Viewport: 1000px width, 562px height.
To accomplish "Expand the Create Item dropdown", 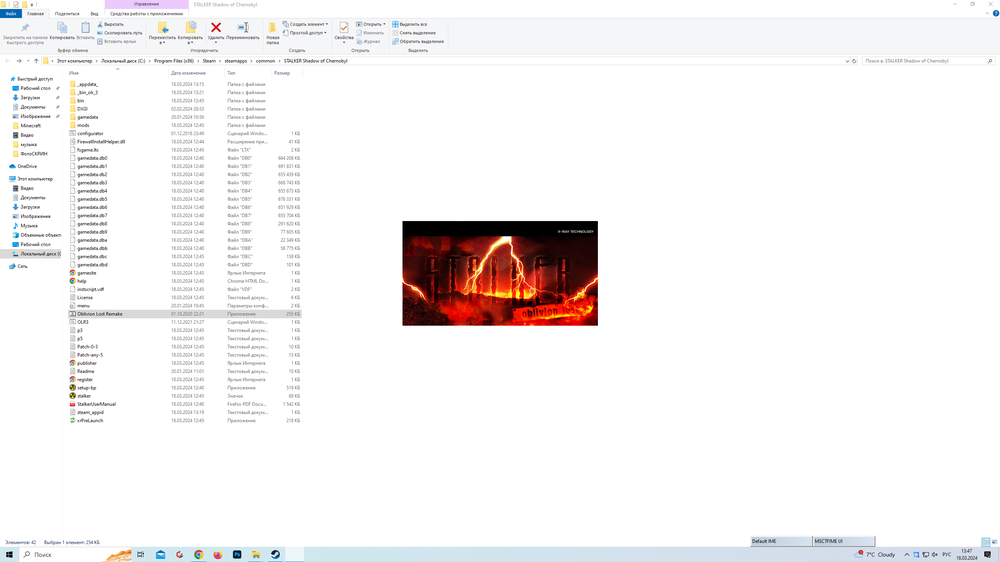I will (x=308, y=24).
